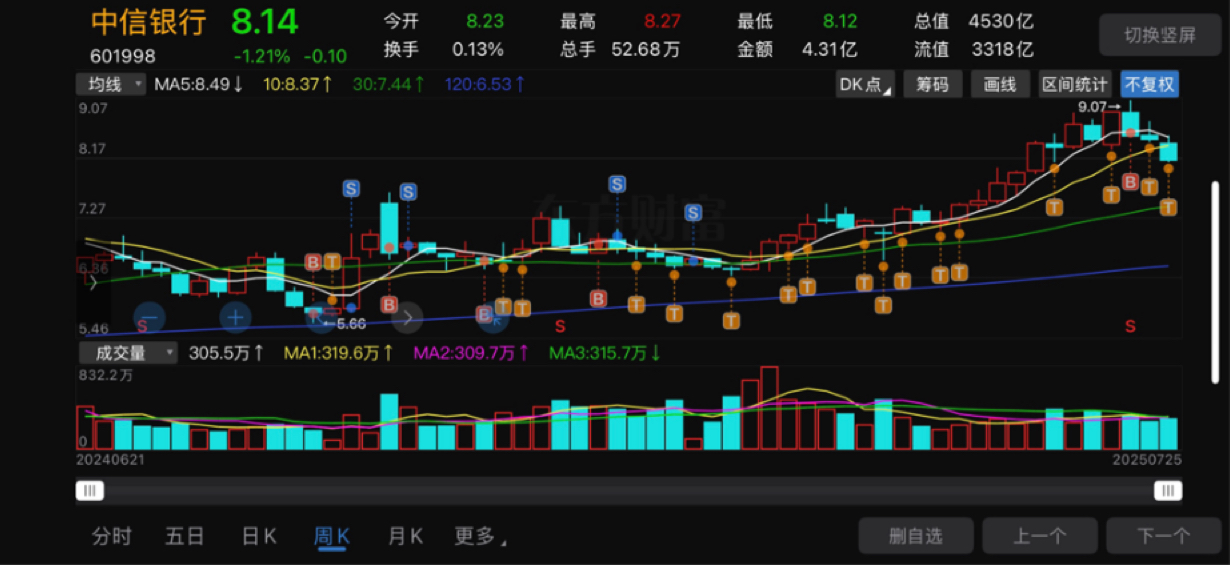The image size is (1230, 565).
Task: Tap the latest cyan volume bar
Action: [x=1168, y=434]
